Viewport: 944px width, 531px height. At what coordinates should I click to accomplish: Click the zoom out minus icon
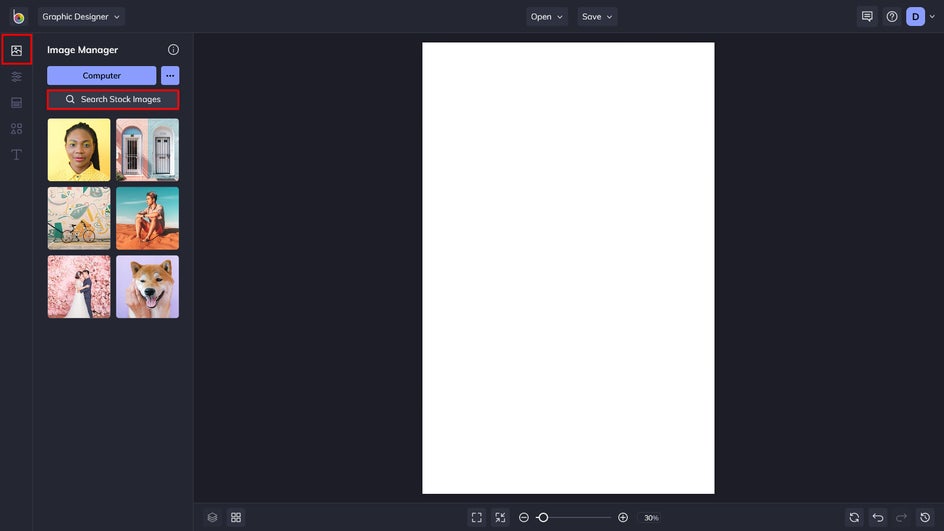click(524, 517)
